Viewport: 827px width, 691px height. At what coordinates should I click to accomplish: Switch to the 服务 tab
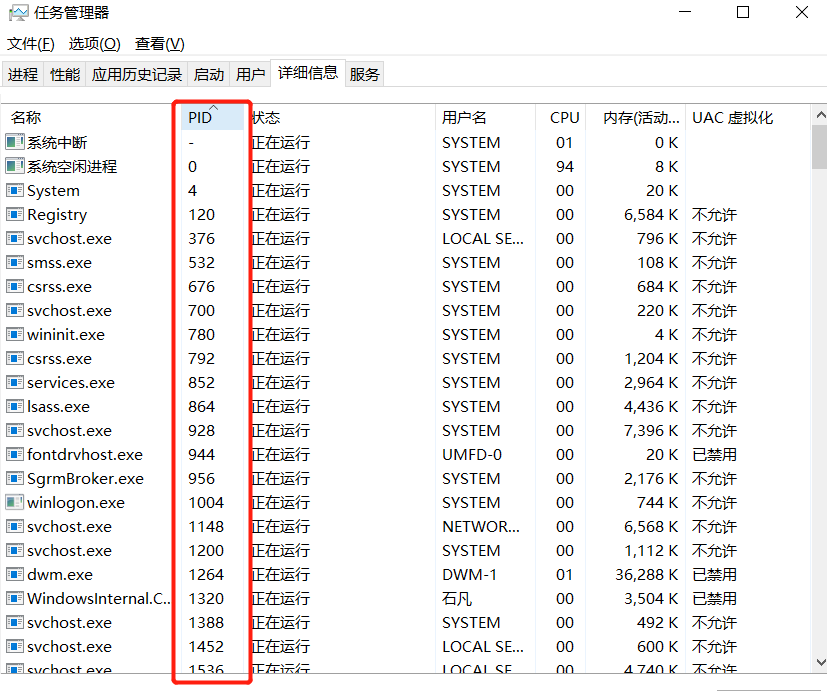(365, 75)
